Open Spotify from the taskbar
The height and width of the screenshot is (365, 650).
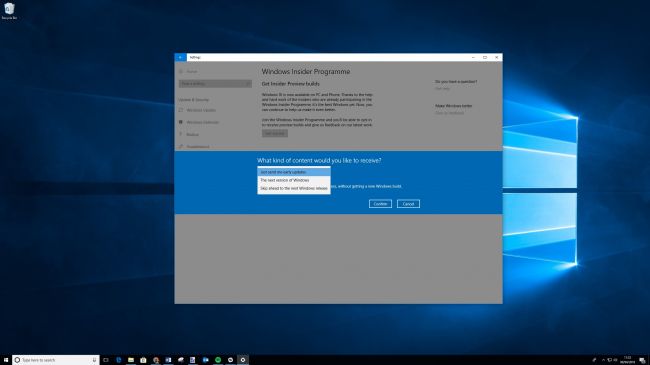pyautogui.click(x=218, y=360)
